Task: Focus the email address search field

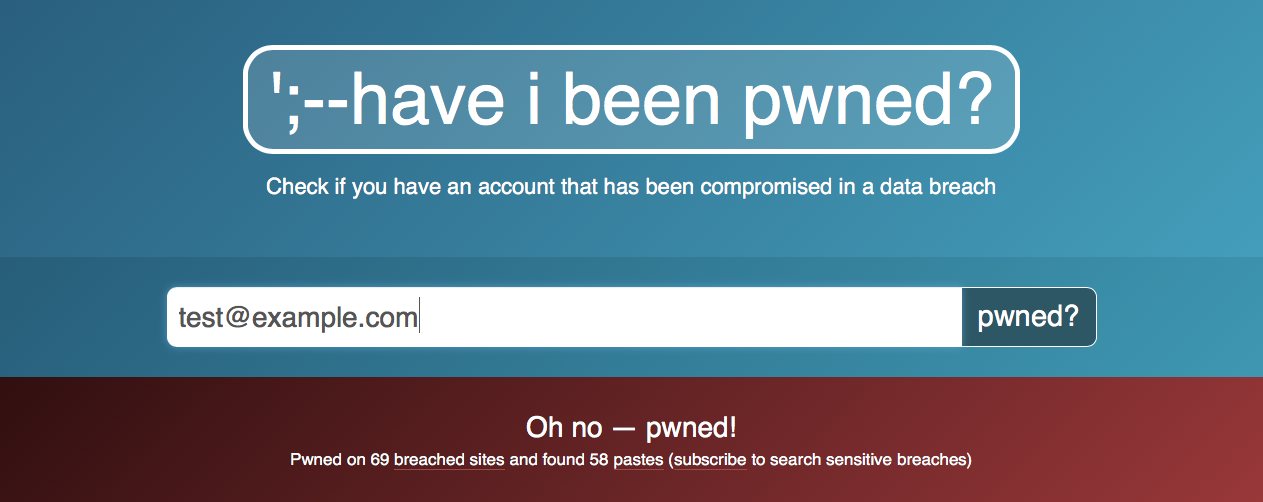Action: [x=564, y=317]
